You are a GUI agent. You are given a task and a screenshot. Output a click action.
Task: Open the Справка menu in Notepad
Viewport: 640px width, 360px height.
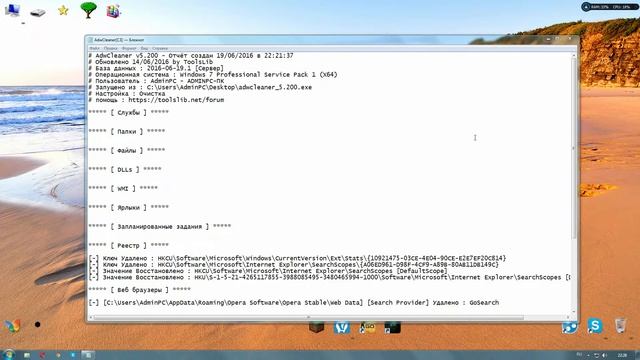tap(160, 49)
